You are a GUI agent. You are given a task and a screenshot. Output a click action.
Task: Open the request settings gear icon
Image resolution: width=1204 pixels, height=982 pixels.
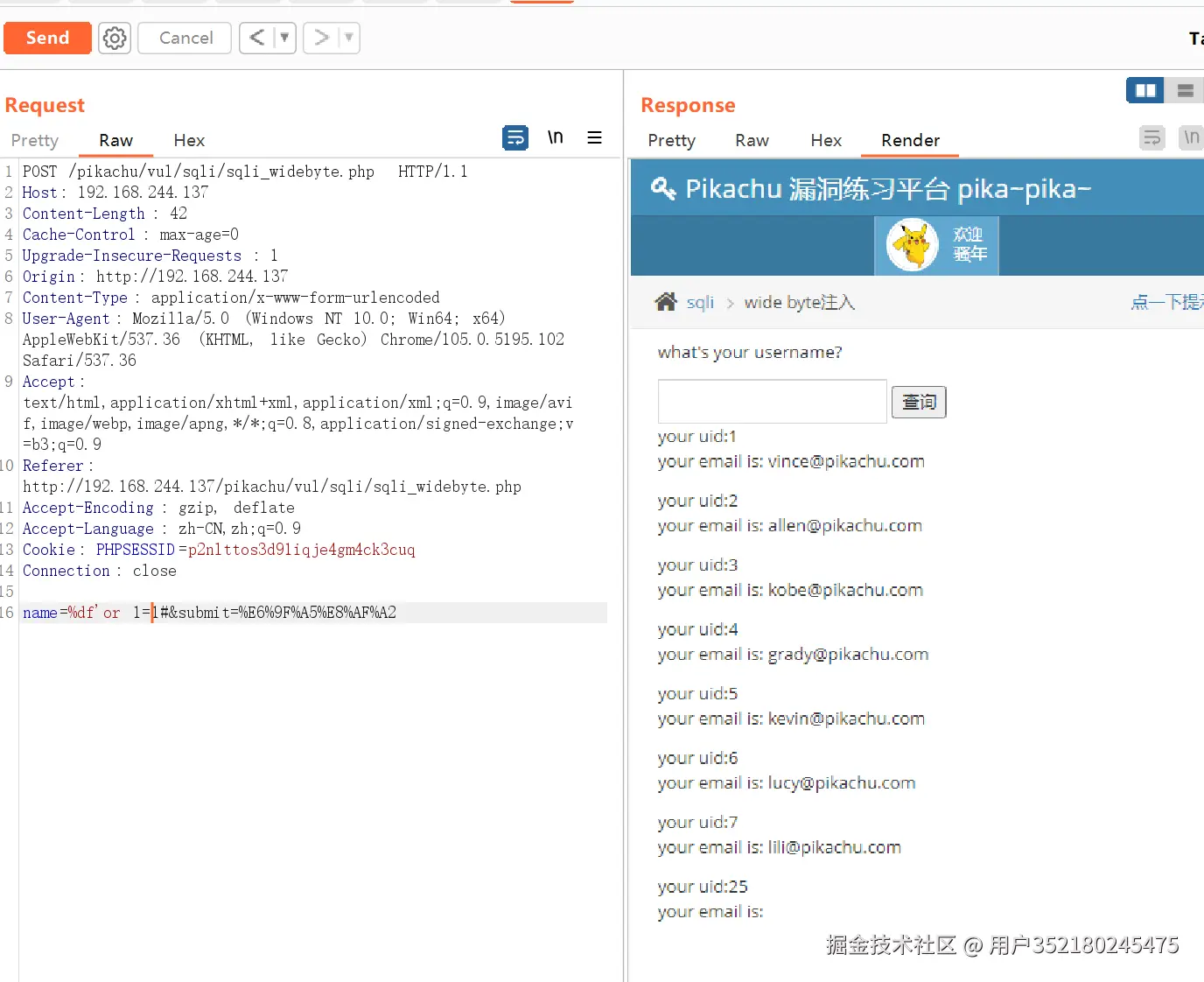pyautogui.click(x=115, y=38)
